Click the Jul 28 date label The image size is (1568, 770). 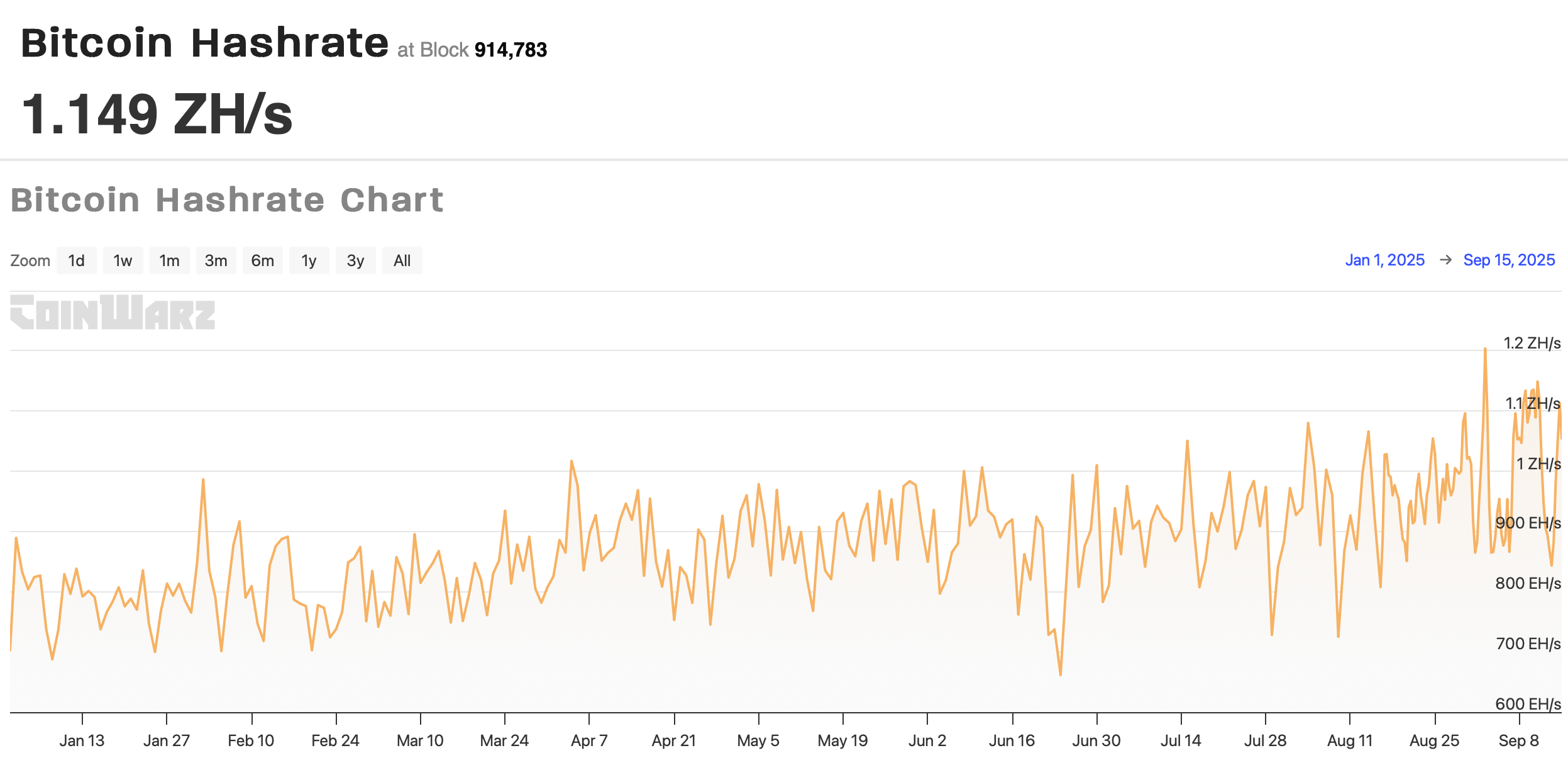click(1265, 740)
